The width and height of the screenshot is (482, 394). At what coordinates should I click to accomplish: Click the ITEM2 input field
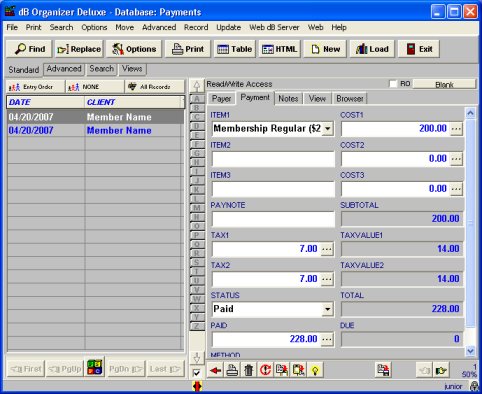pos(273,159)
